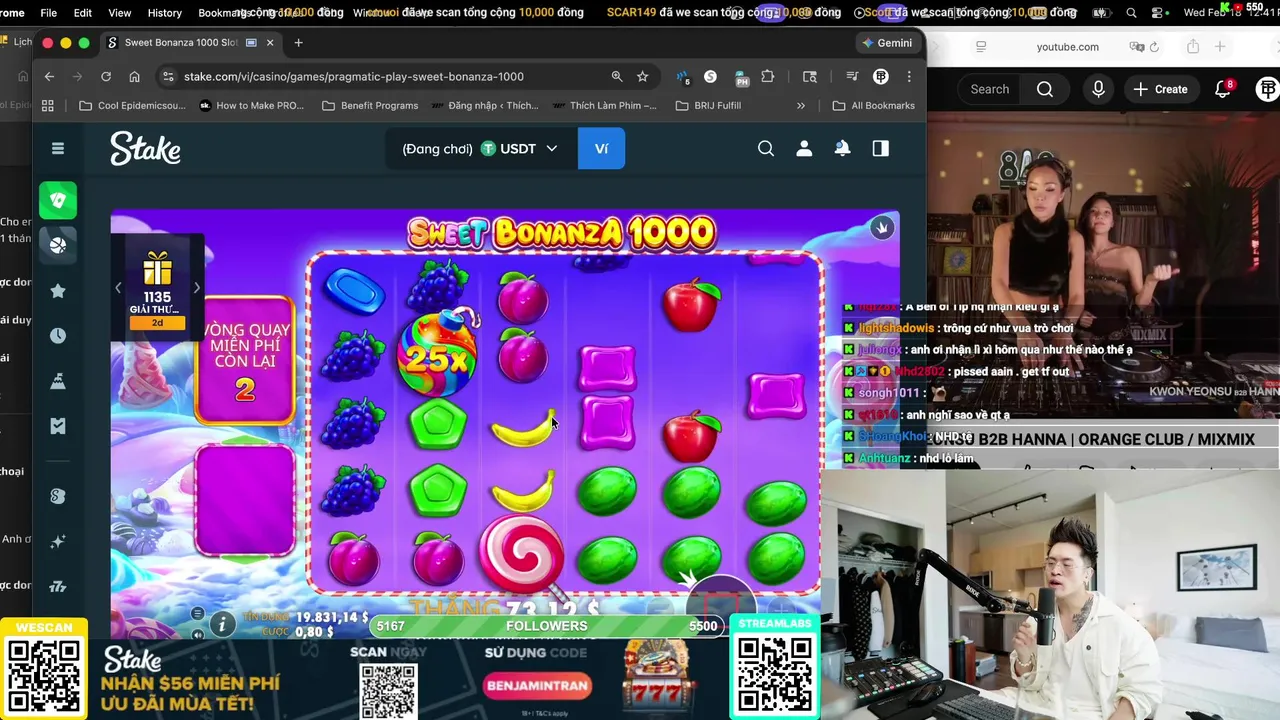The height and width of the screenshot is (720, 1280).
Task: Show previous promotion in gift widget
Action: [118, 288]
